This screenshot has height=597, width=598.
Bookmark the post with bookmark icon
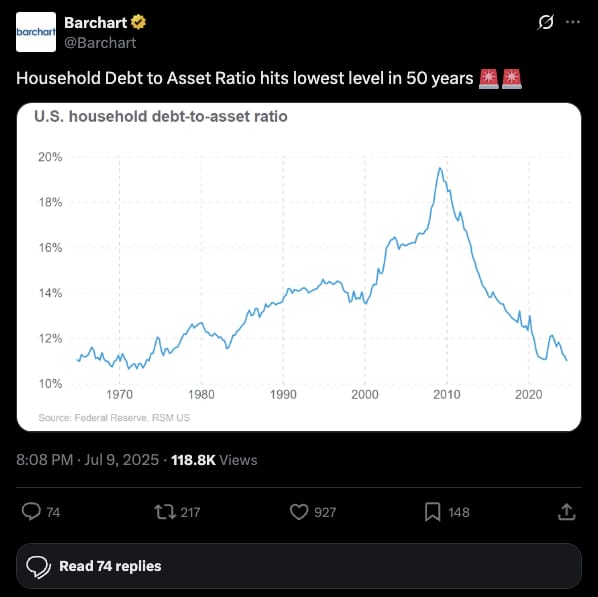tap(432, 512)
